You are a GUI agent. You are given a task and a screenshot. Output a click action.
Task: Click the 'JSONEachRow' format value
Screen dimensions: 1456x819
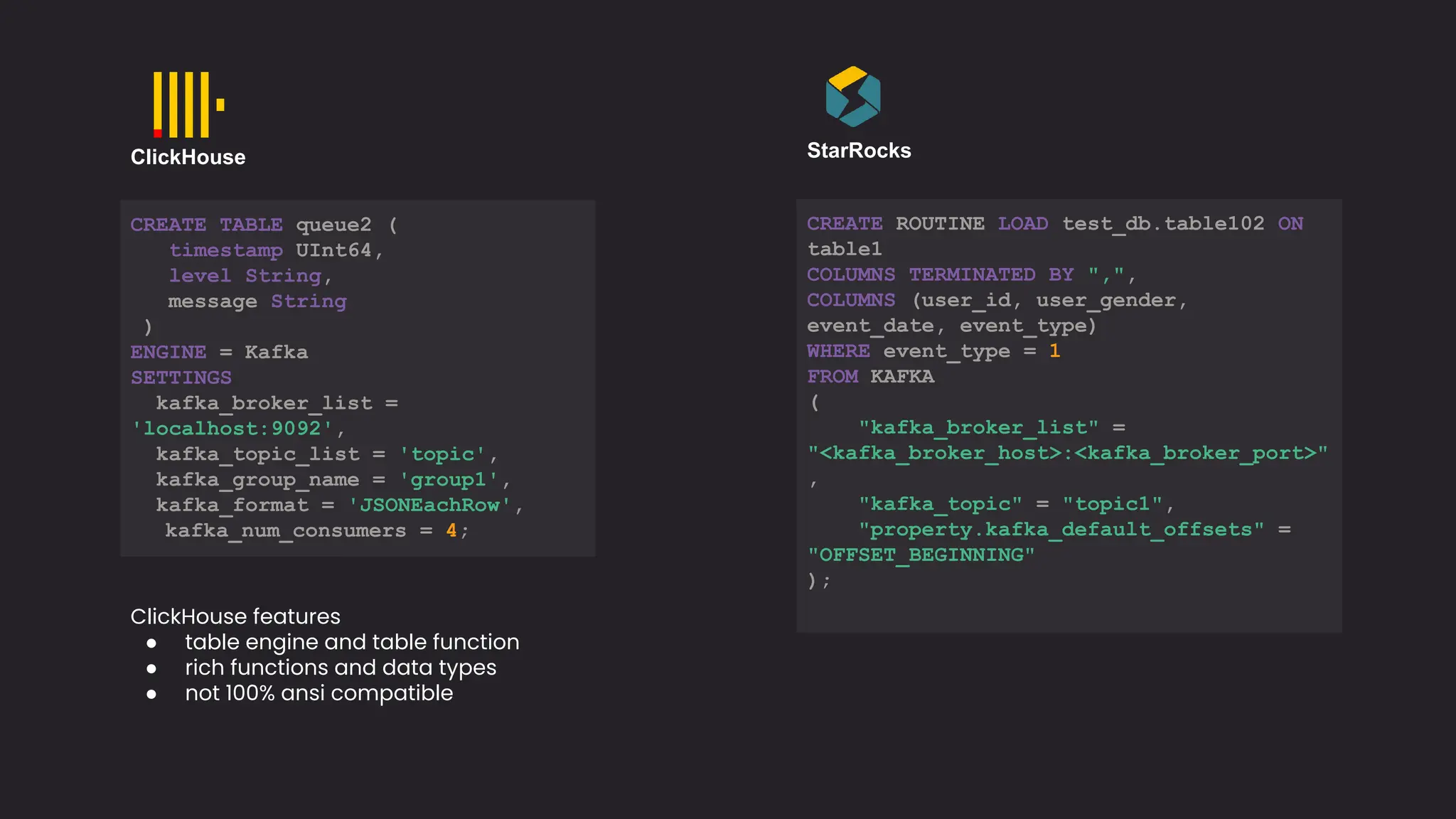click(x=429, y=505)
